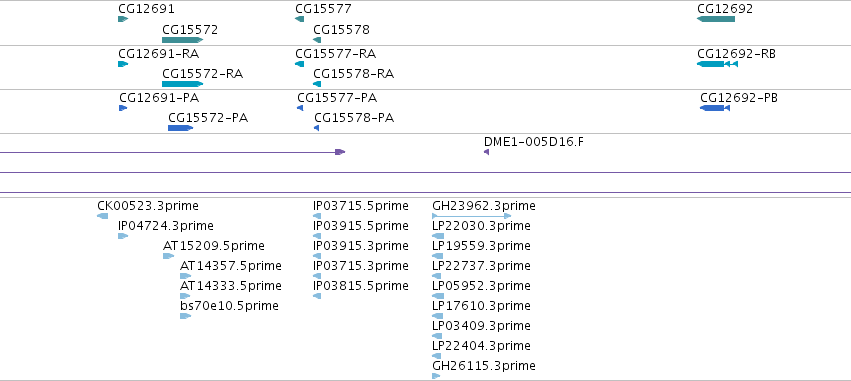
Task: Click the GH23962.3prime EST arrow line
Action: [x=472, y=216]
